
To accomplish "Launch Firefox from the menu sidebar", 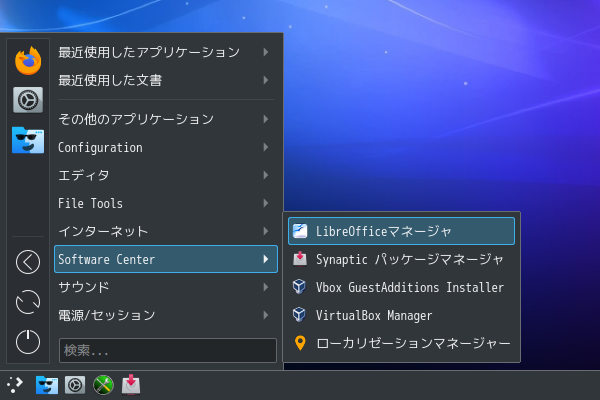I will point(28,60).
